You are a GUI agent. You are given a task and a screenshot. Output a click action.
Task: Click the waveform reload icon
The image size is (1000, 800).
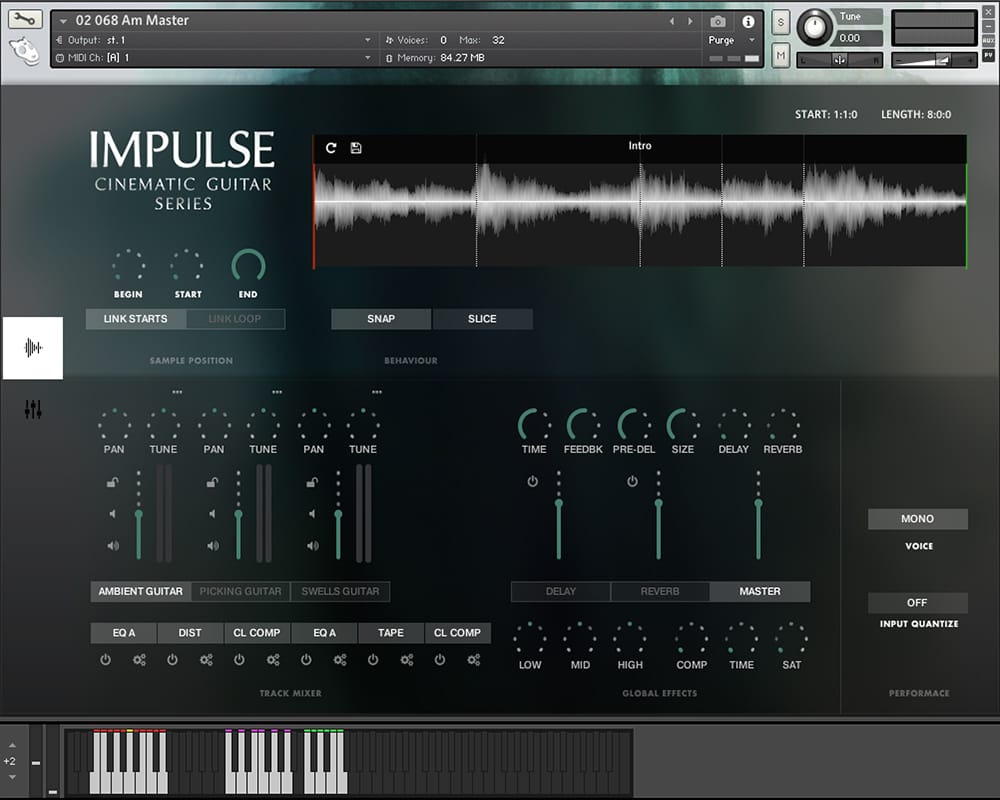coord(331,148)
